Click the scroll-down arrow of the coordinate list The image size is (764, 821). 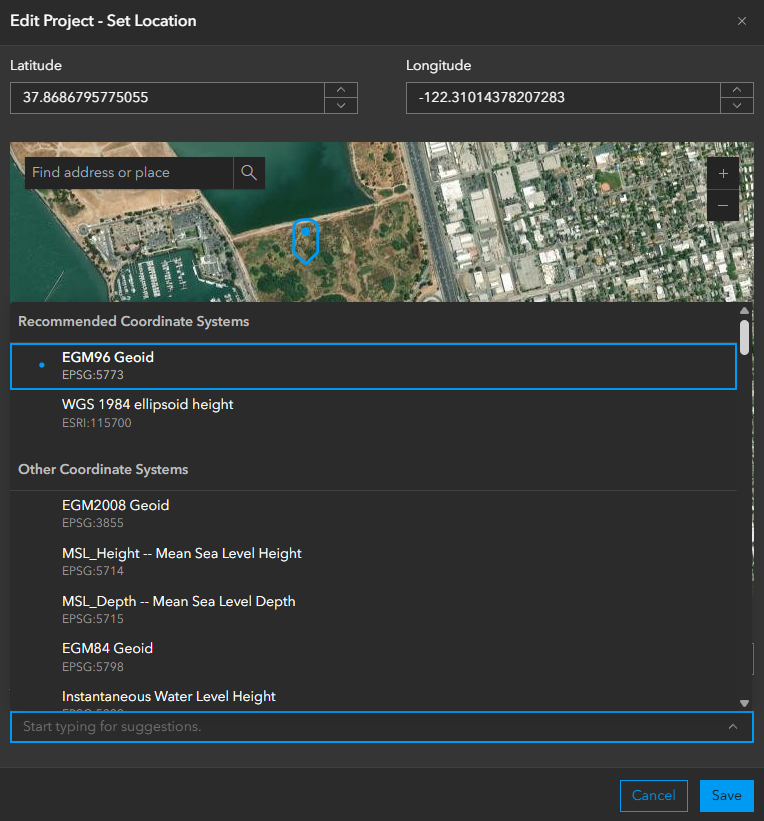[x=744, y=702]
